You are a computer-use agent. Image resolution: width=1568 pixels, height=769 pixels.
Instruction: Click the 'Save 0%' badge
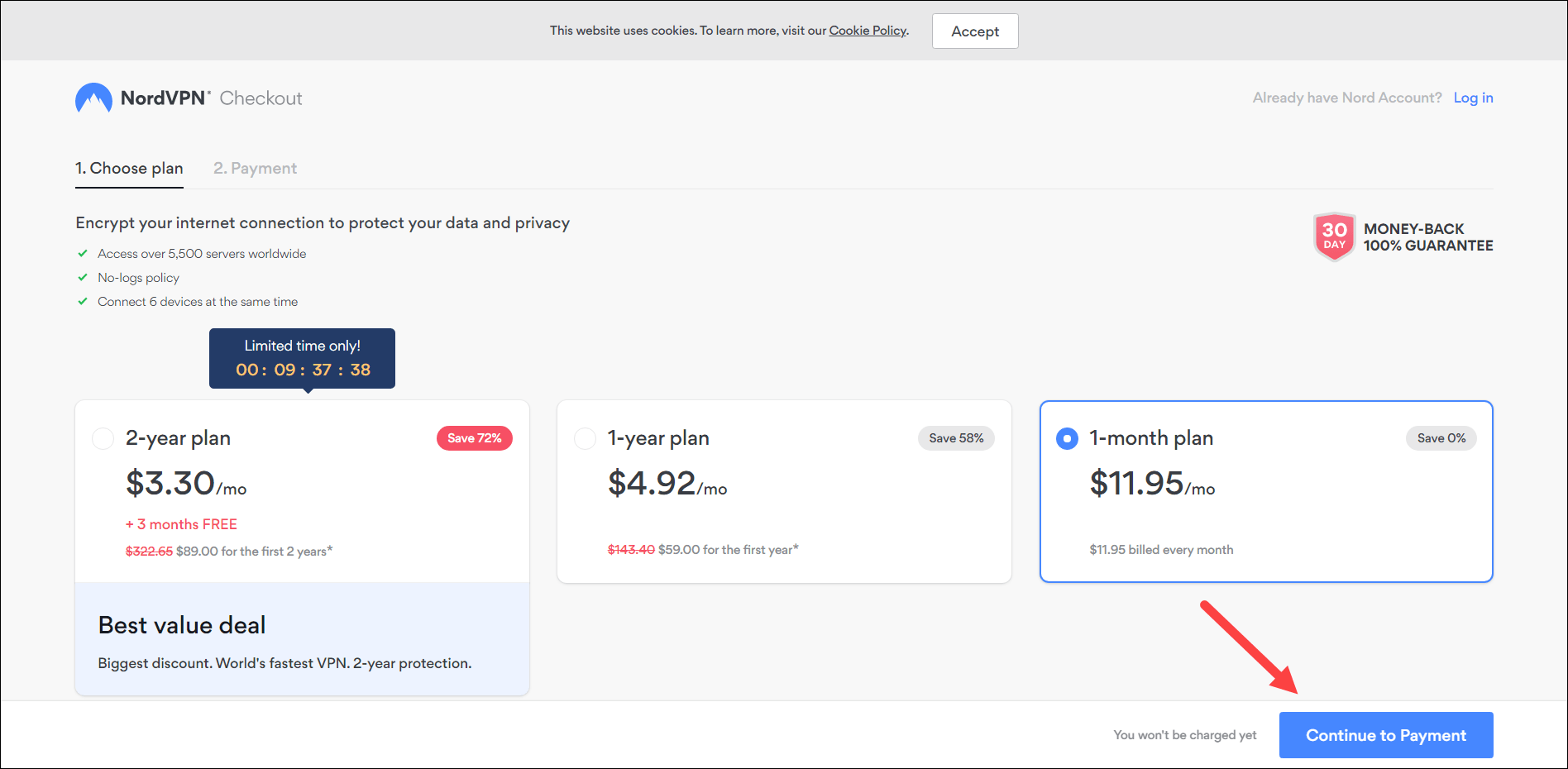(x=1441, y=438)
